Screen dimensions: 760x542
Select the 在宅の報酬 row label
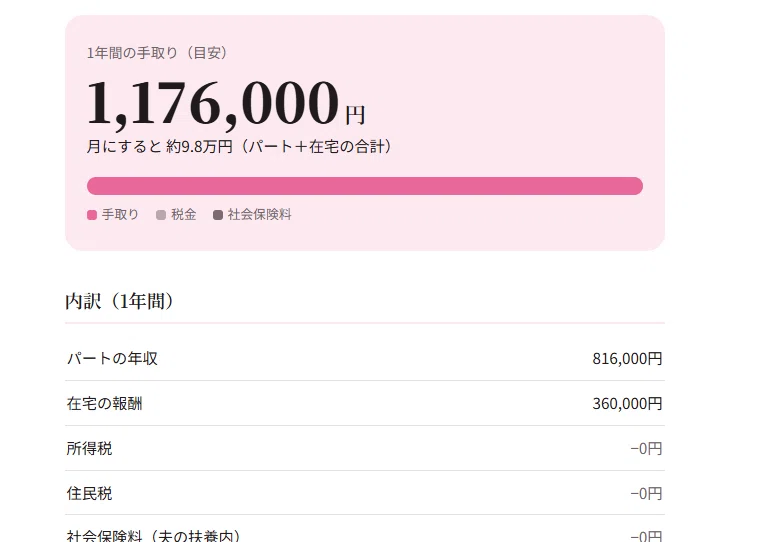(105, 404)
